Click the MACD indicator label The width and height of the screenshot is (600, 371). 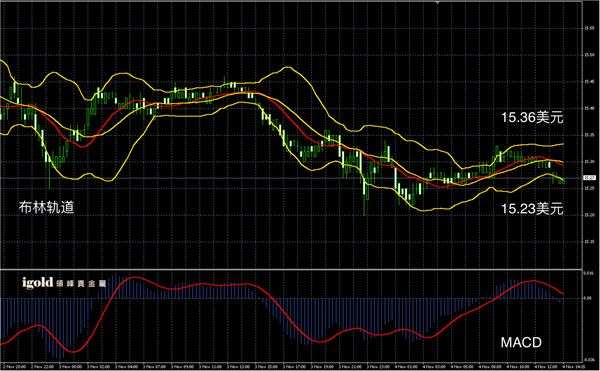tap(521, 342)
